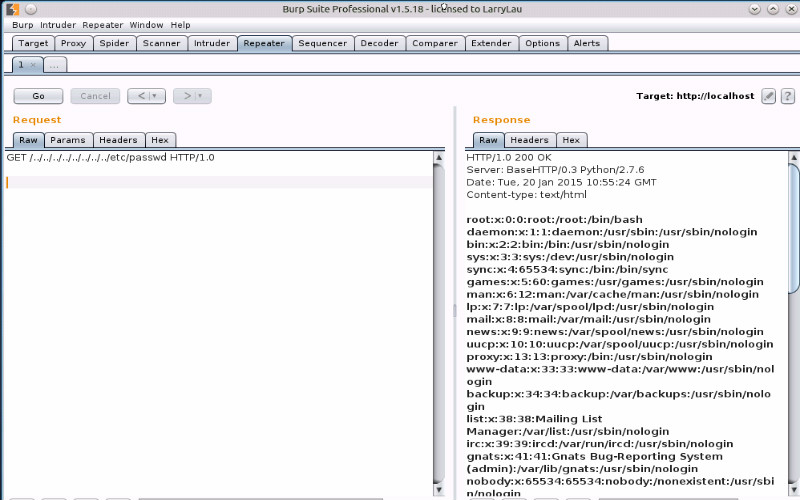800x500 pixels.
Task: Add a new Repeater tab with the ... tab
Action: point(55,65)
